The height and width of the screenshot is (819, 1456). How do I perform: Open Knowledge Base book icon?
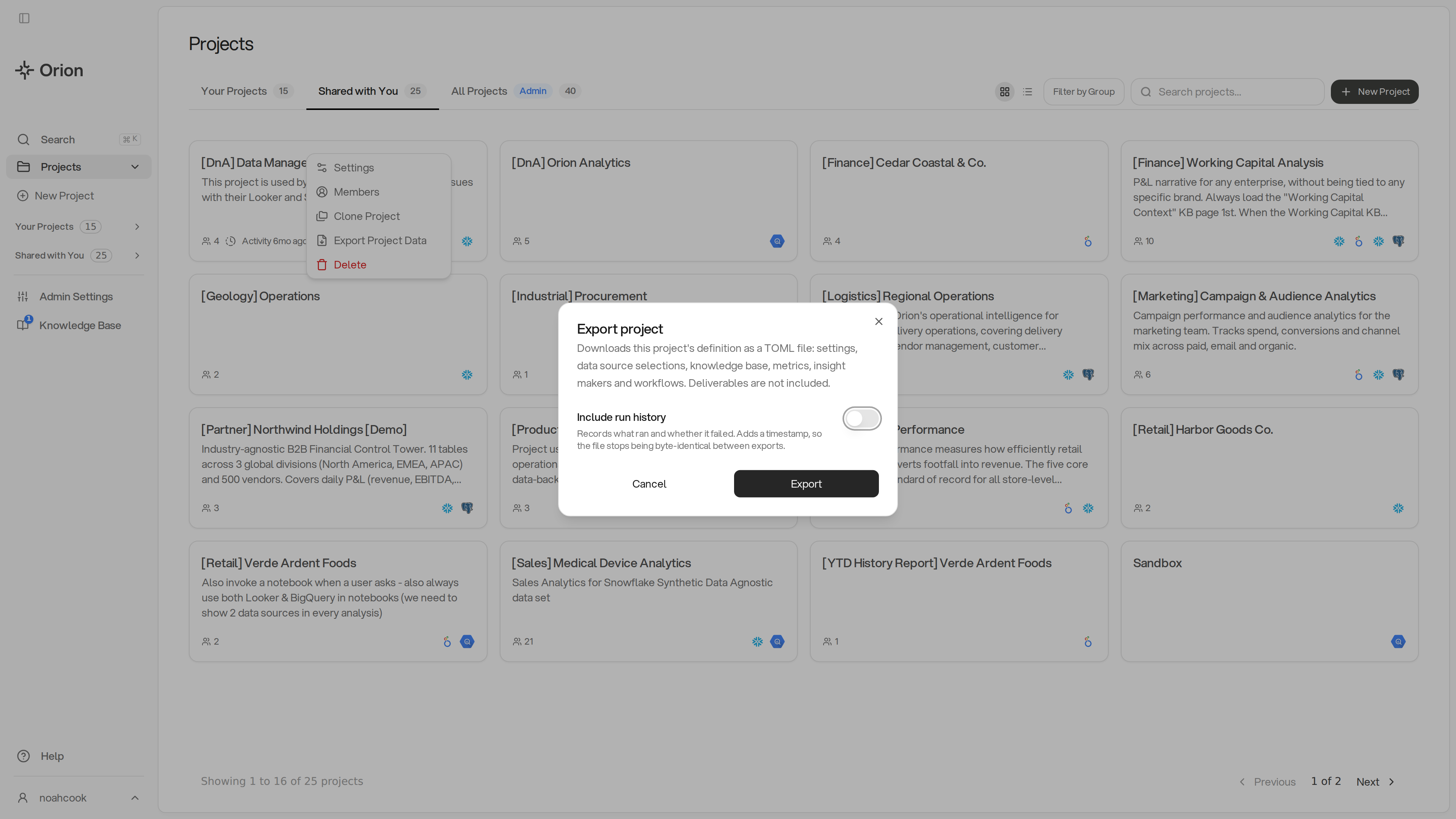[x=23, y=326]
